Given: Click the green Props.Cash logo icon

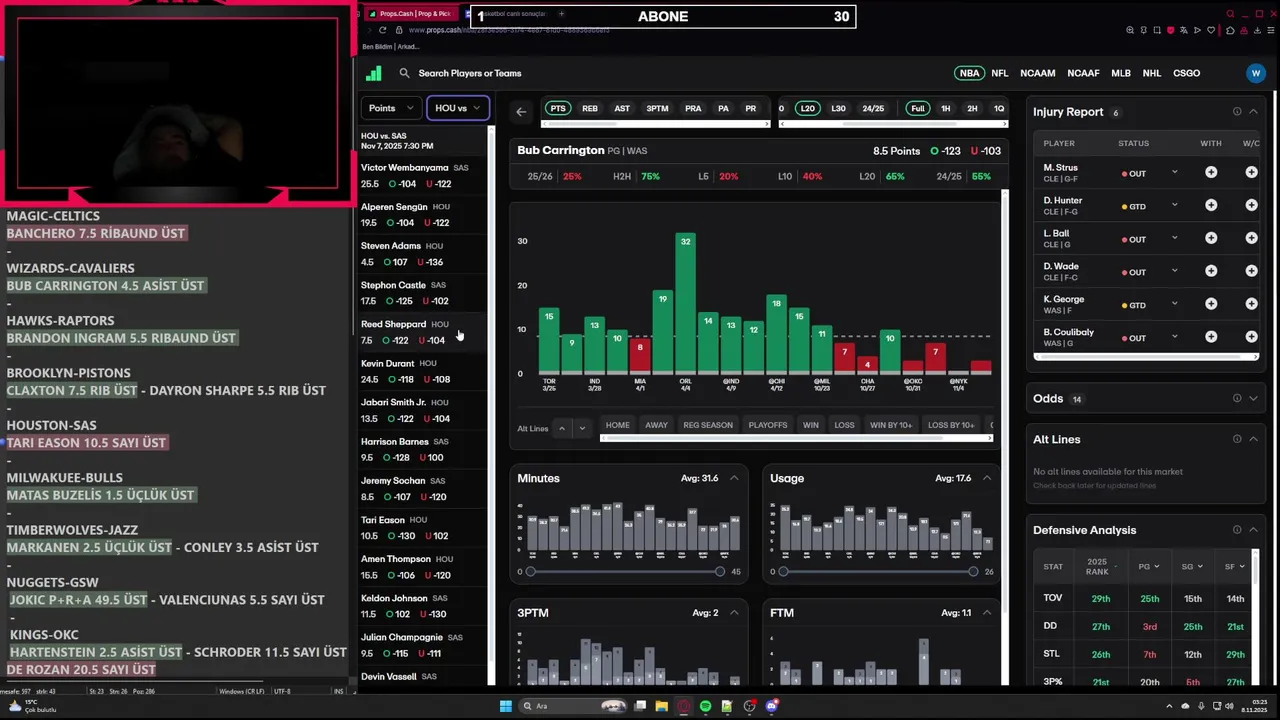Looking at the screenshot, I should (374, 73).
